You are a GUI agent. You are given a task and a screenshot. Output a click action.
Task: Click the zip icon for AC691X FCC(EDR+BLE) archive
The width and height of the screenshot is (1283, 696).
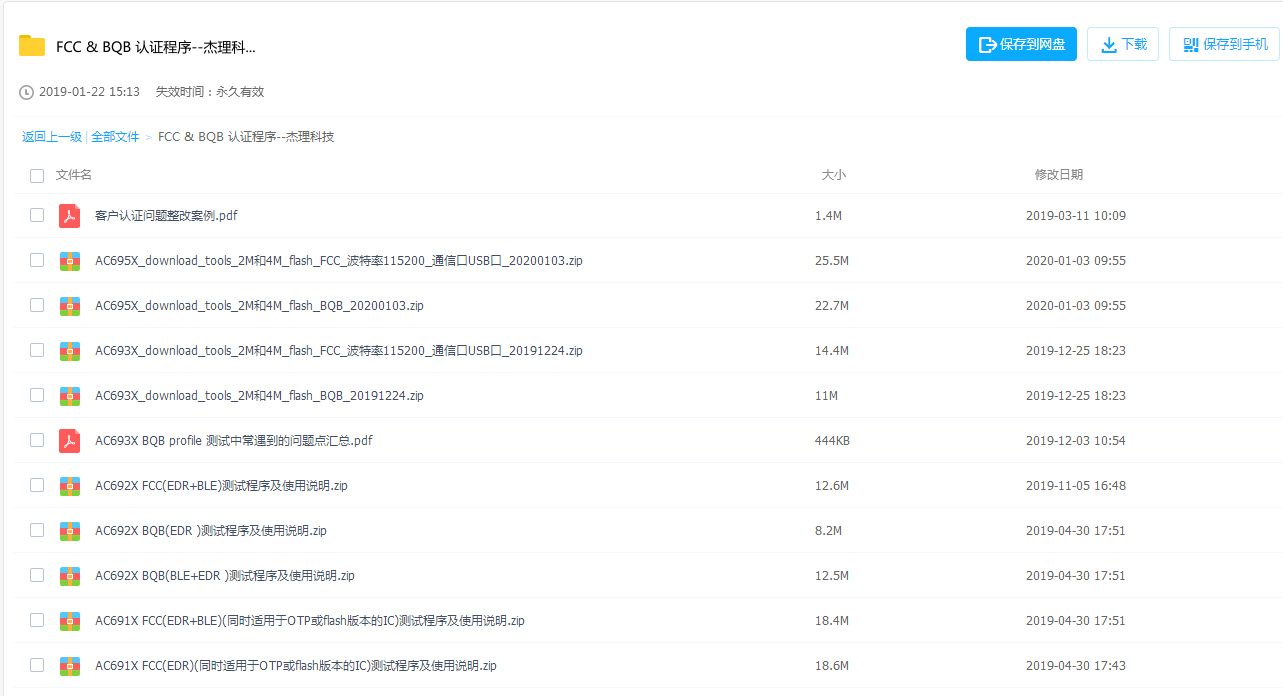tap(69, 620)
